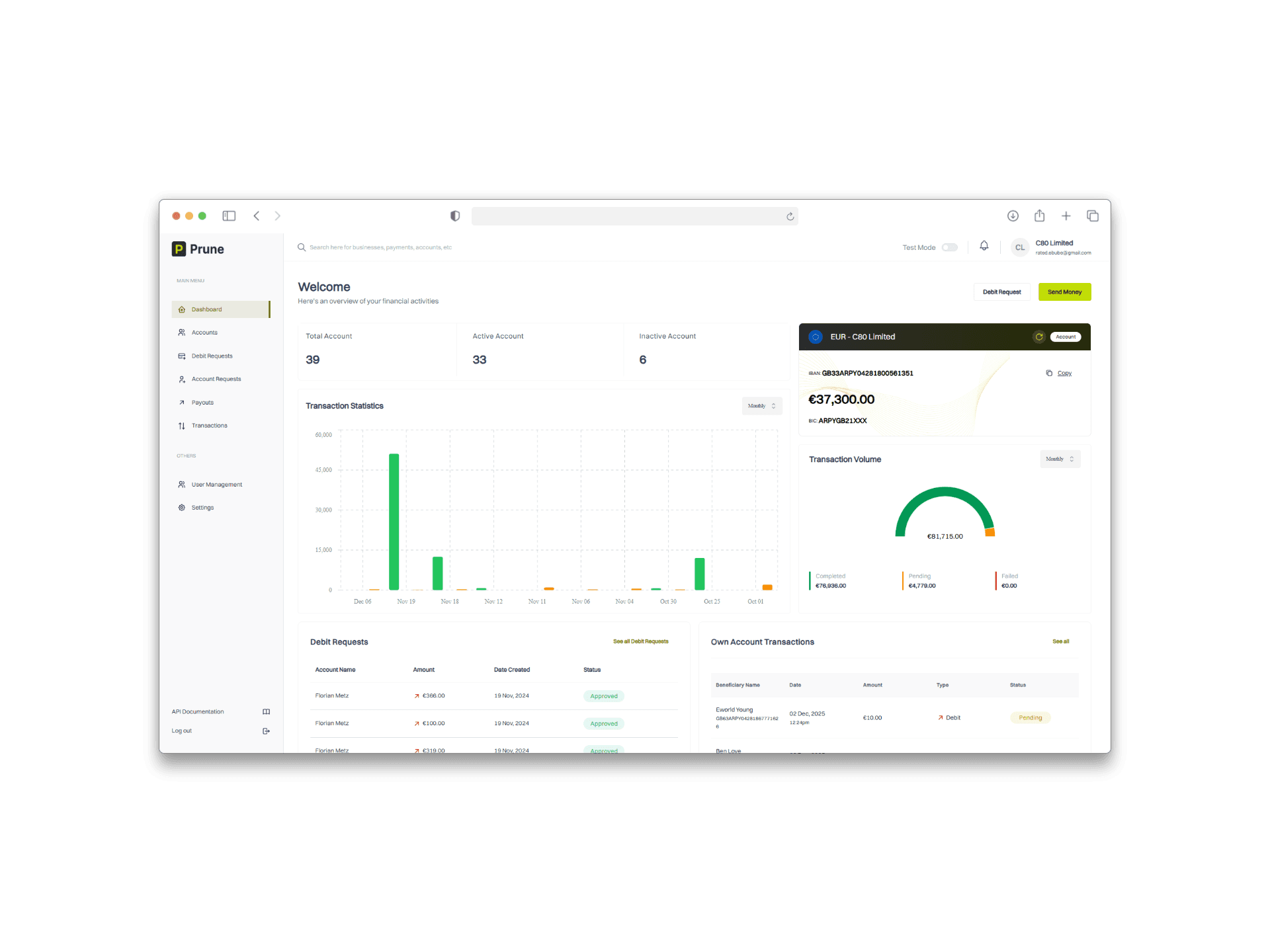Click the browser downloads icon
Screen dimensions: 1270x952
point(1013,216)
